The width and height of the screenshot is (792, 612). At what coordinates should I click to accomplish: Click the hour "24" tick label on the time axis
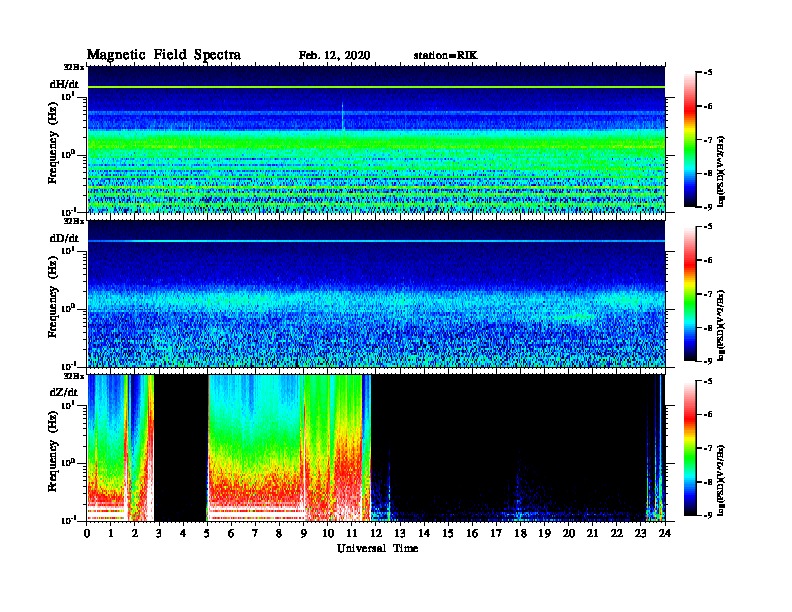(x=665, y=533)
